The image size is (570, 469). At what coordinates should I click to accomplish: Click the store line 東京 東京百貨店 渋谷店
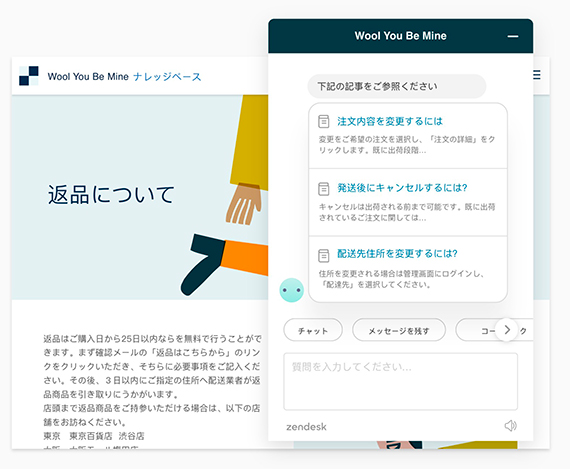pos(94,436)
